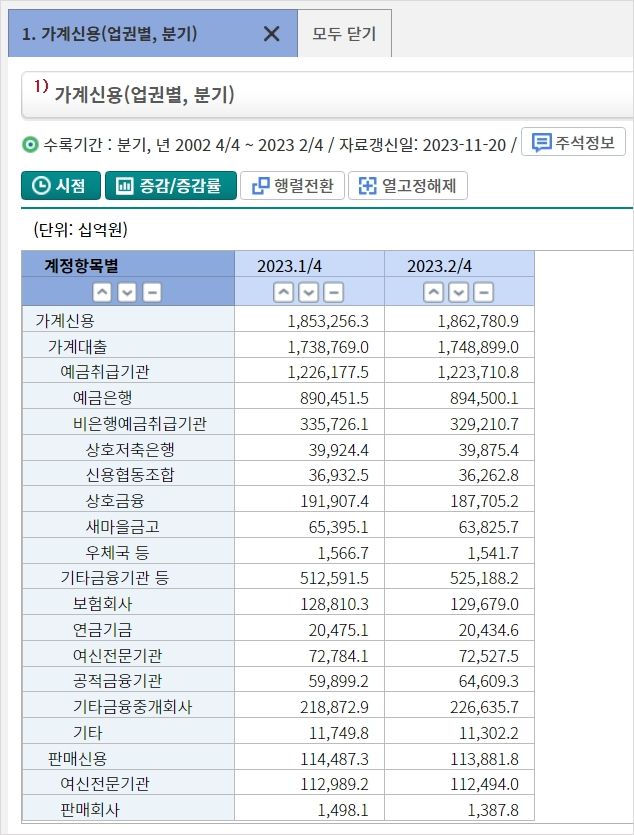
Task: Select the 가계대출 row label
Action: point(78,347)
